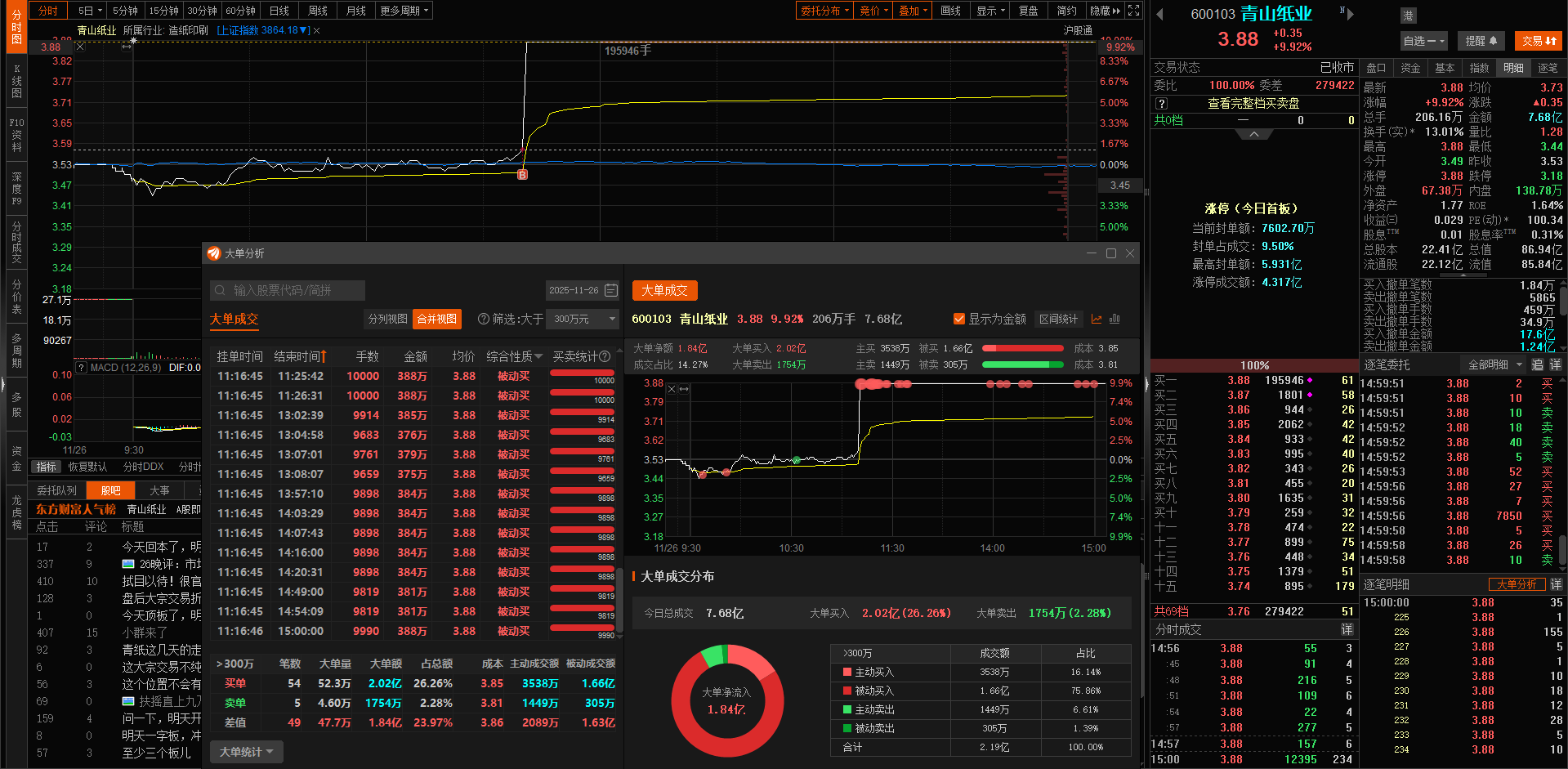The image size is (1568, 769).
Task: Close the 上证指数 overlay with X
Action: coord(316,30)
